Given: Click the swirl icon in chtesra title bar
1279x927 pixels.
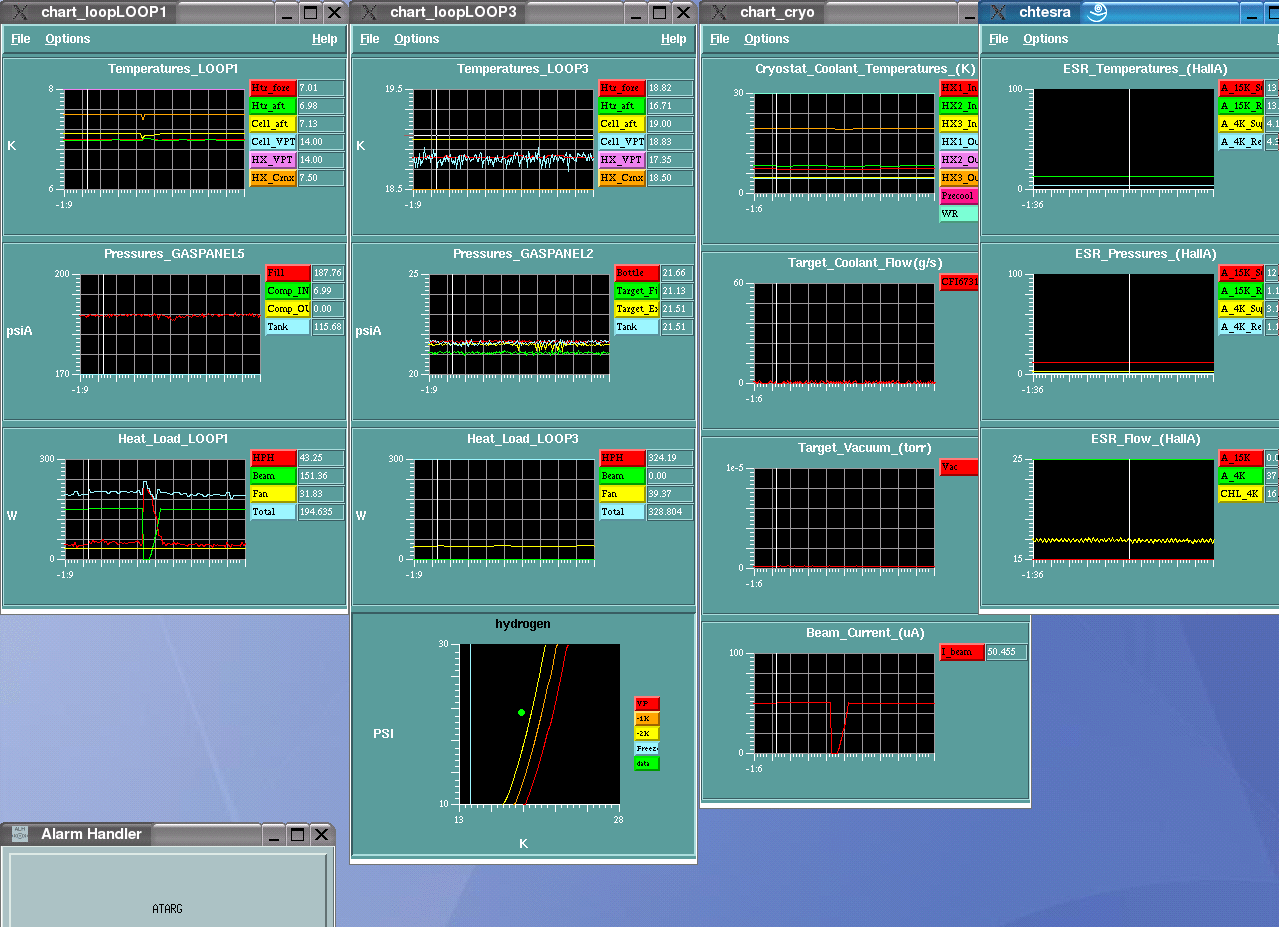Looking at the screenshot, I should point(1096,12).
